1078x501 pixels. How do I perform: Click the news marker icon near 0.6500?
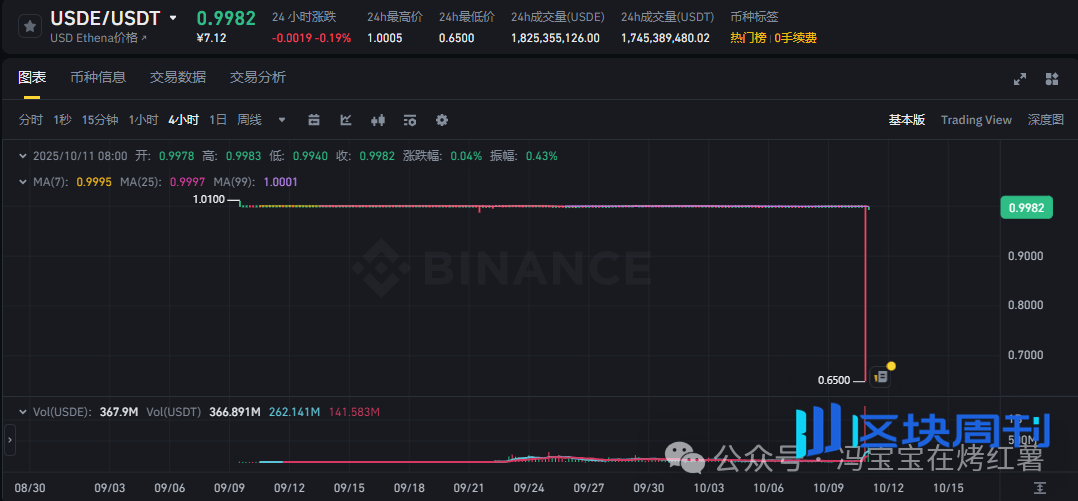point(881,377)
